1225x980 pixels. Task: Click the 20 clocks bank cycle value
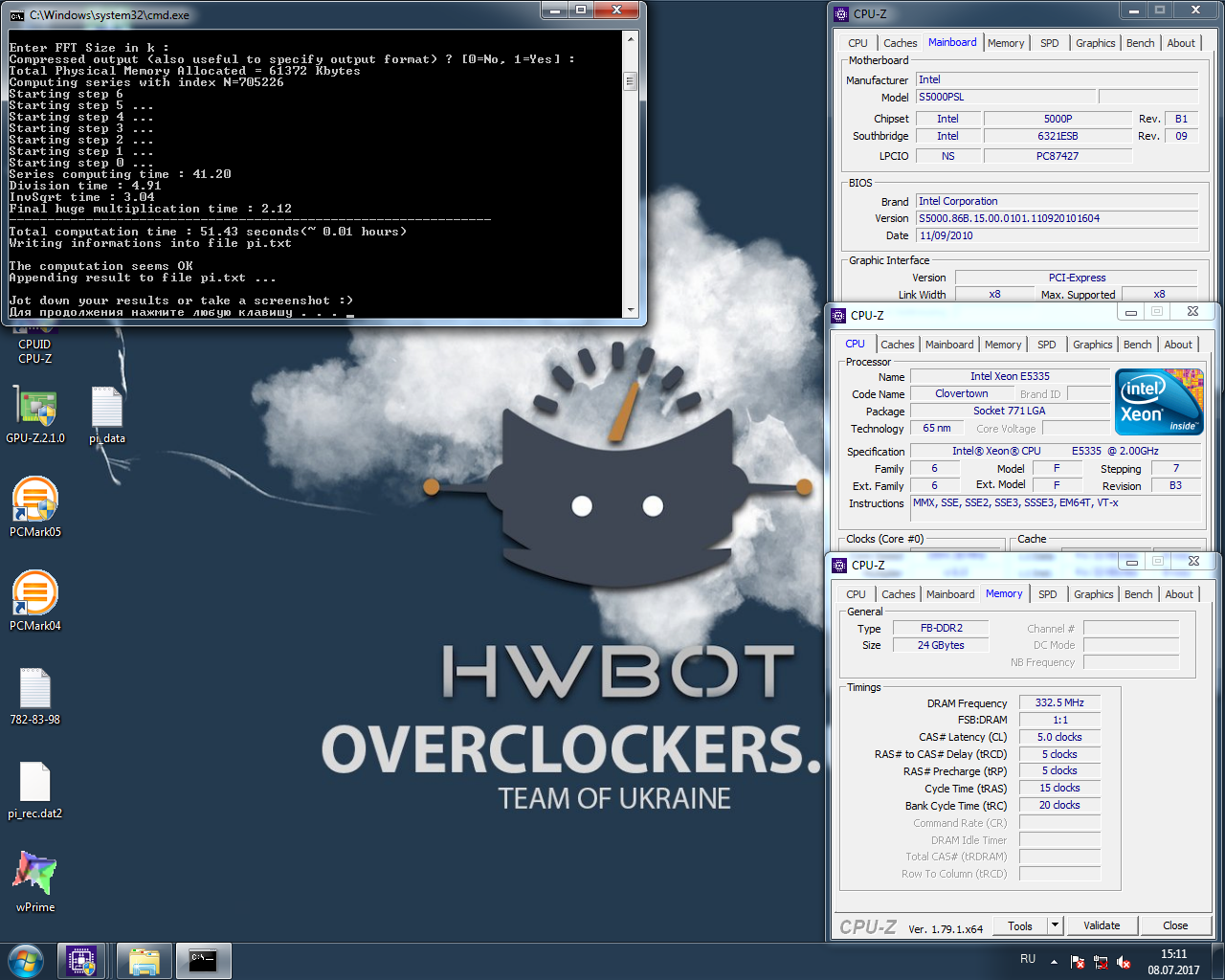pos(1059,805)
